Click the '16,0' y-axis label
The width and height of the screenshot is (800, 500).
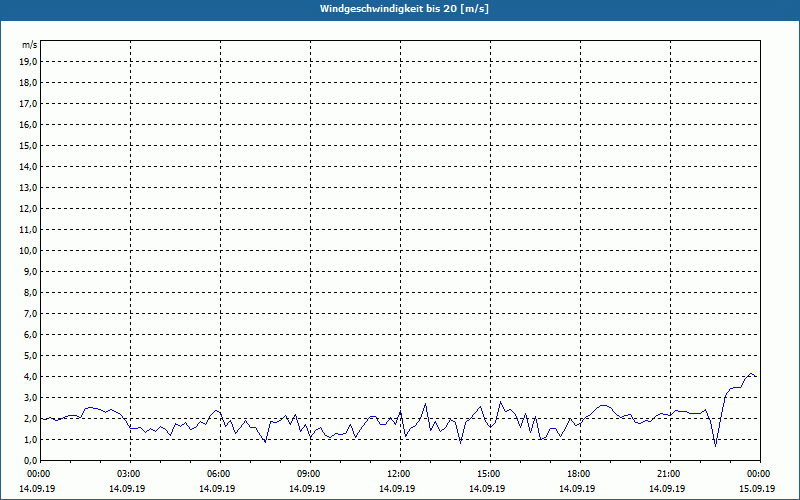[x=29, y=124]
